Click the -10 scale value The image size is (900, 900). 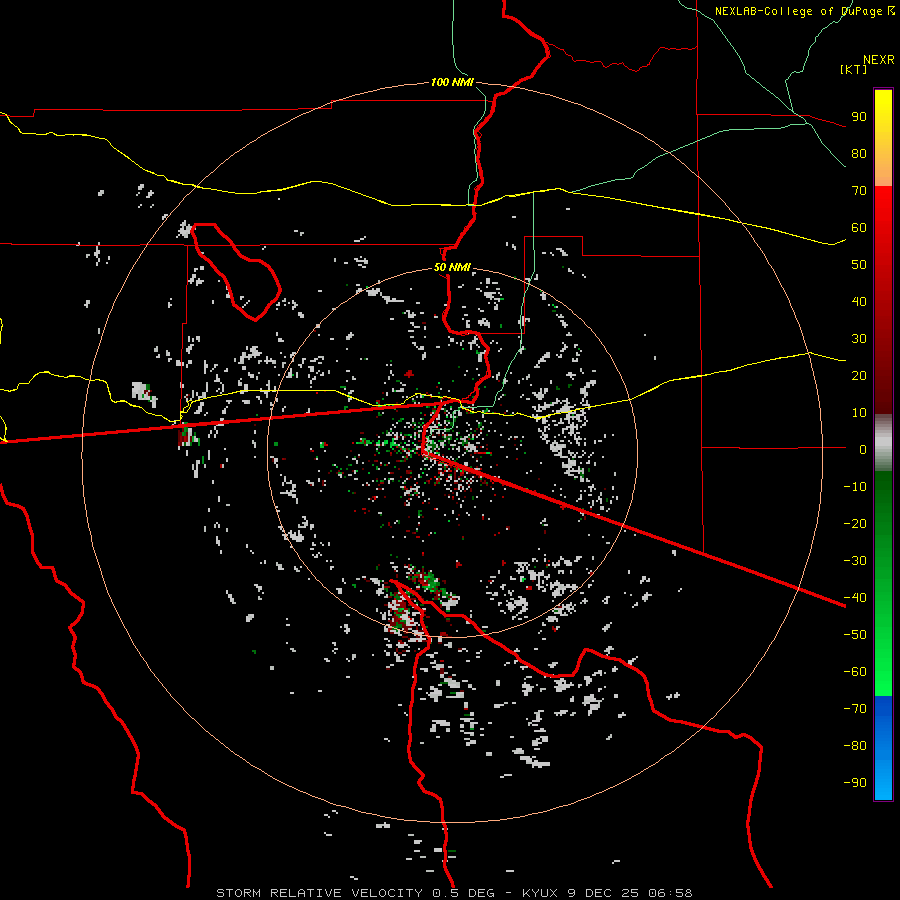tap(855, 487)
